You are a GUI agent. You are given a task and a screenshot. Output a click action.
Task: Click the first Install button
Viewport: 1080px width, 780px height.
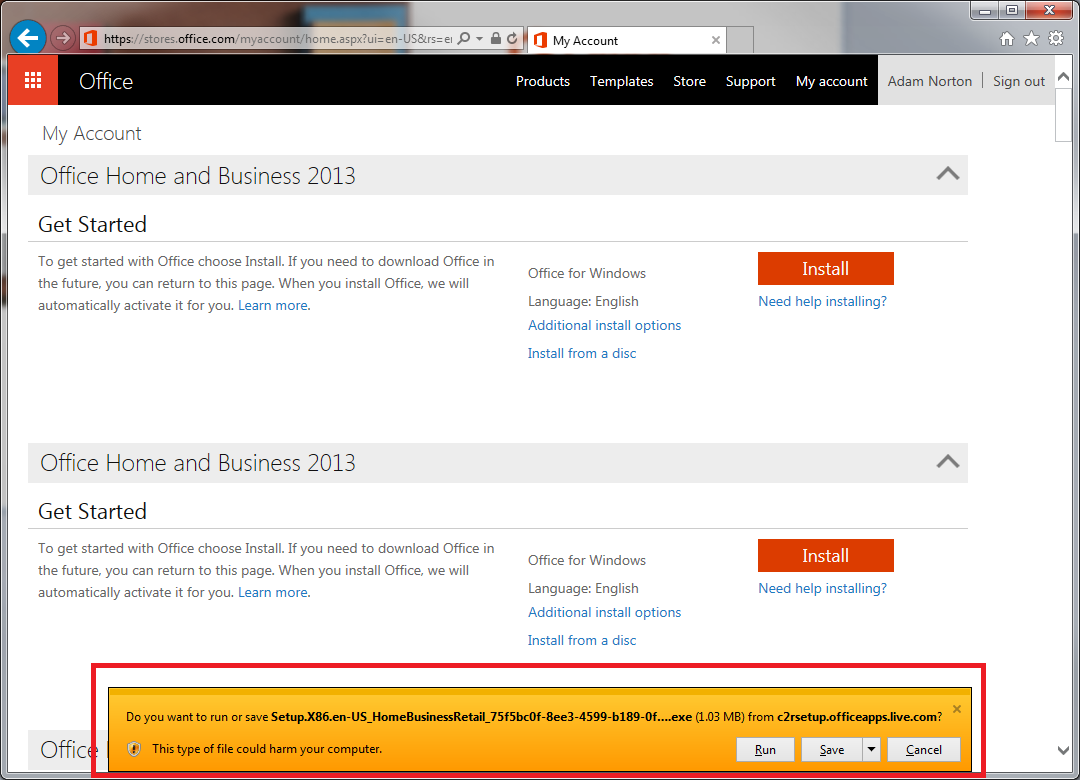[826, 269]
